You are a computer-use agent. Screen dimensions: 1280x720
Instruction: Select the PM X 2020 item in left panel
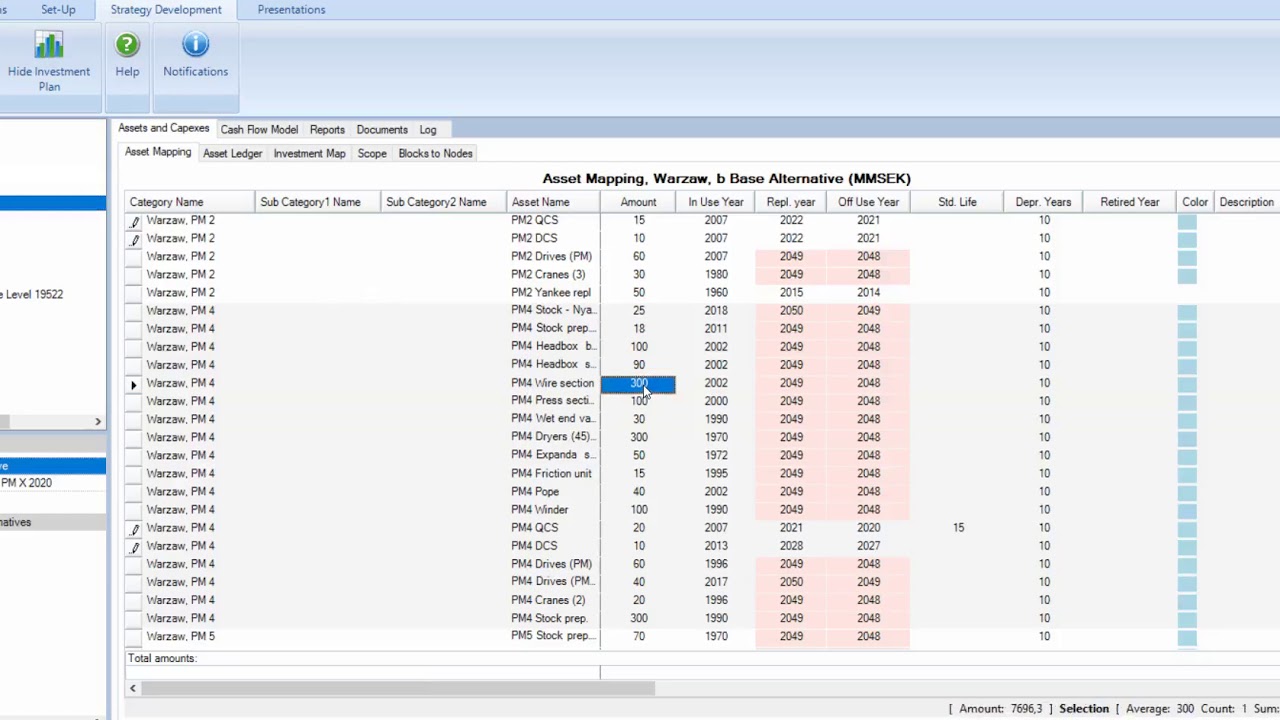(x=27, y=483)
